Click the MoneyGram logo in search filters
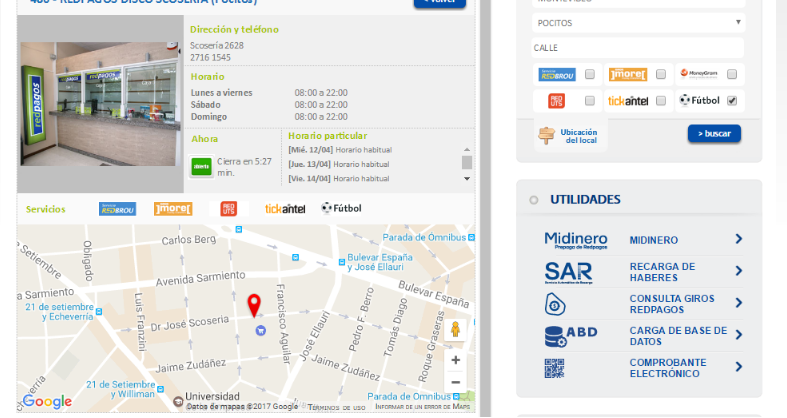Screen dimensions: 787x418 click(699, 74)
